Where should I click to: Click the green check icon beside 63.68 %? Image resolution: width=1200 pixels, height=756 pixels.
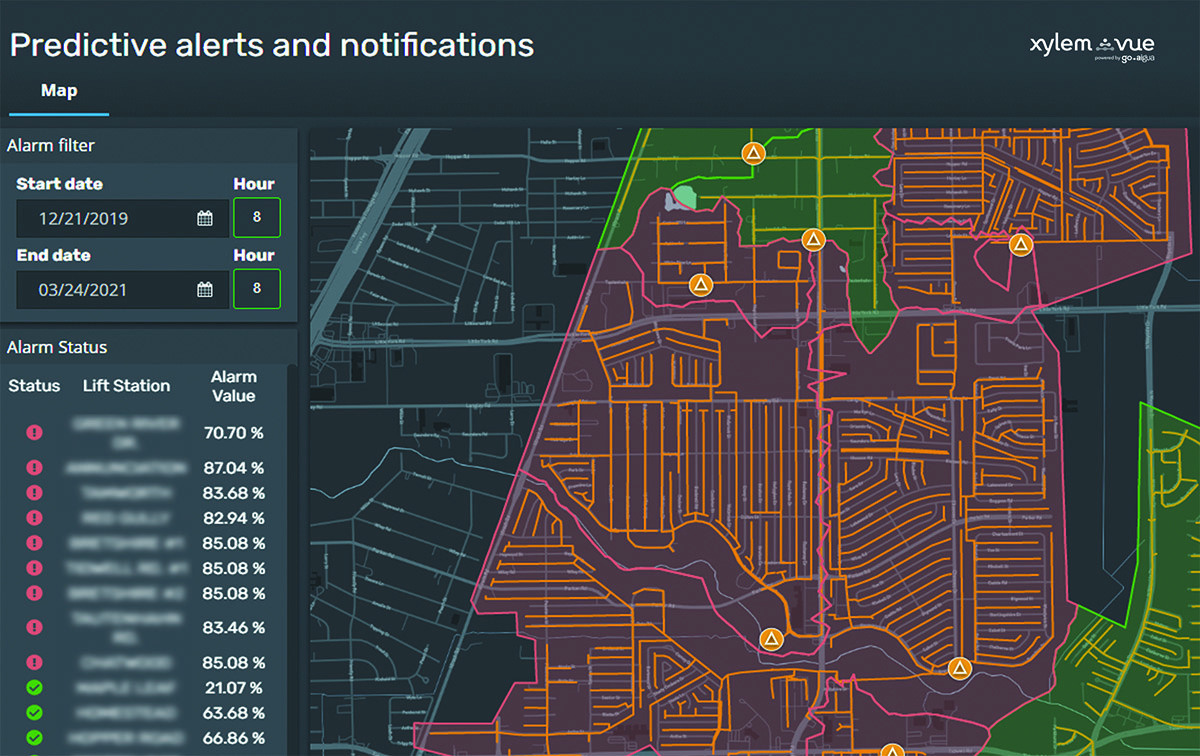click(34, 713)
